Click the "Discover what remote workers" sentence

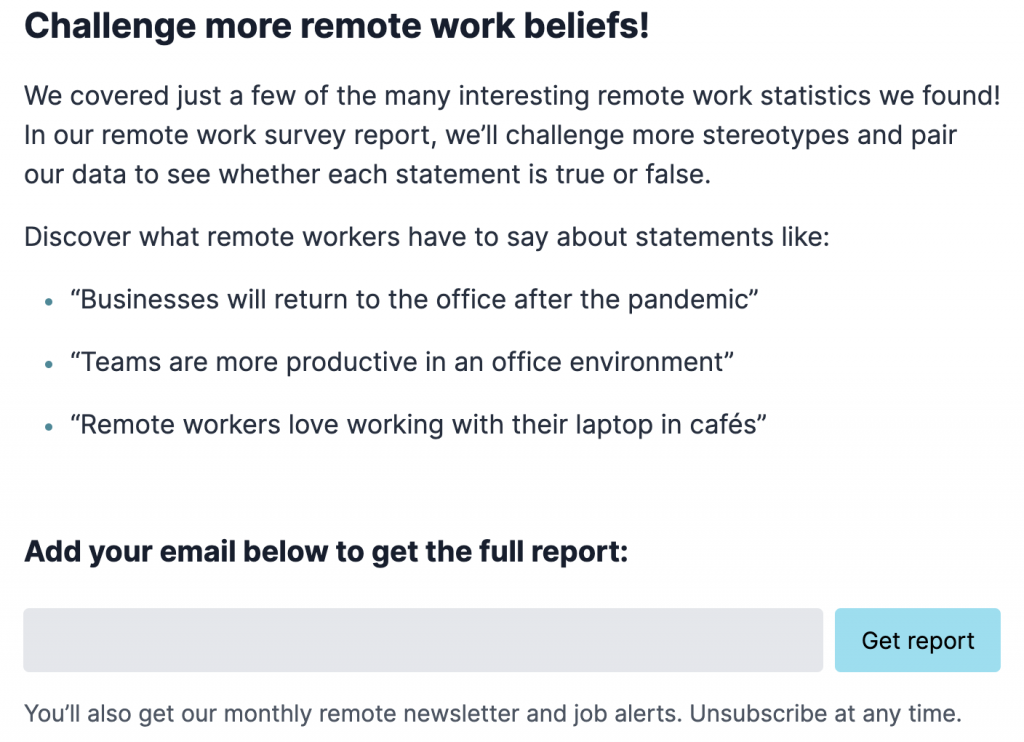tap(427, 238)
